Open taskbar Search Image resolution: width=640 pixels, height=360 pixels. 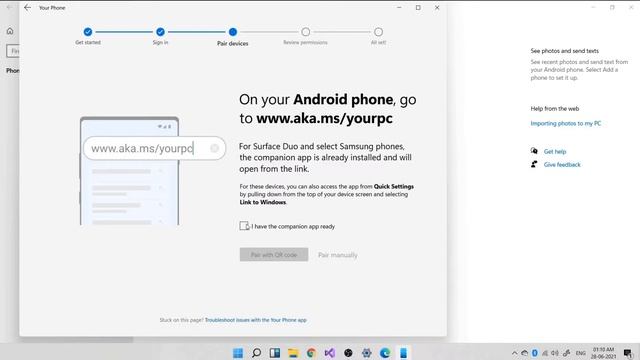[x=256, y=353]
